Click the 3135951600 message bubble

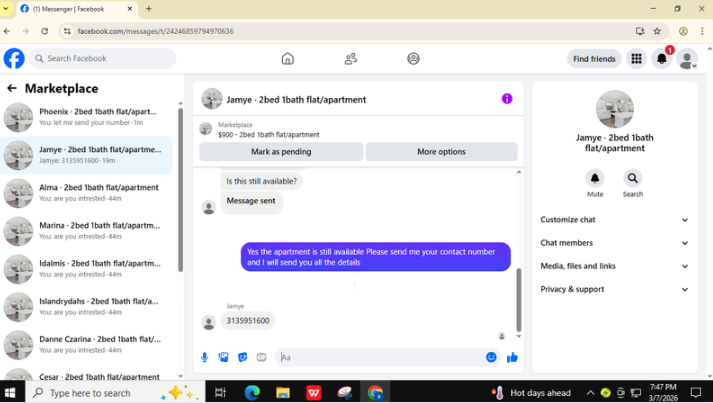click(248, 321)
